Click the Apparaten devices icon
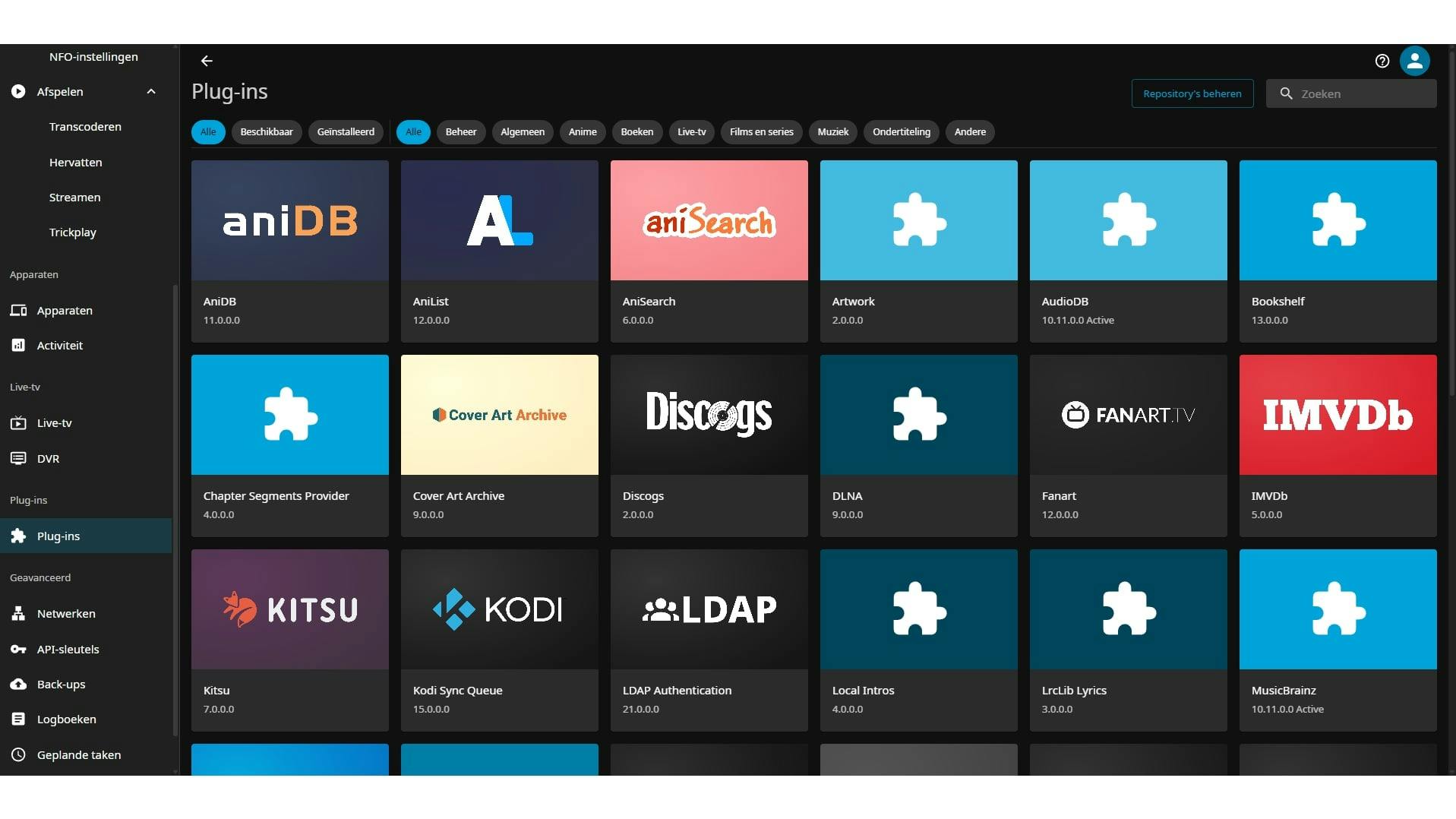 (18, 310)
